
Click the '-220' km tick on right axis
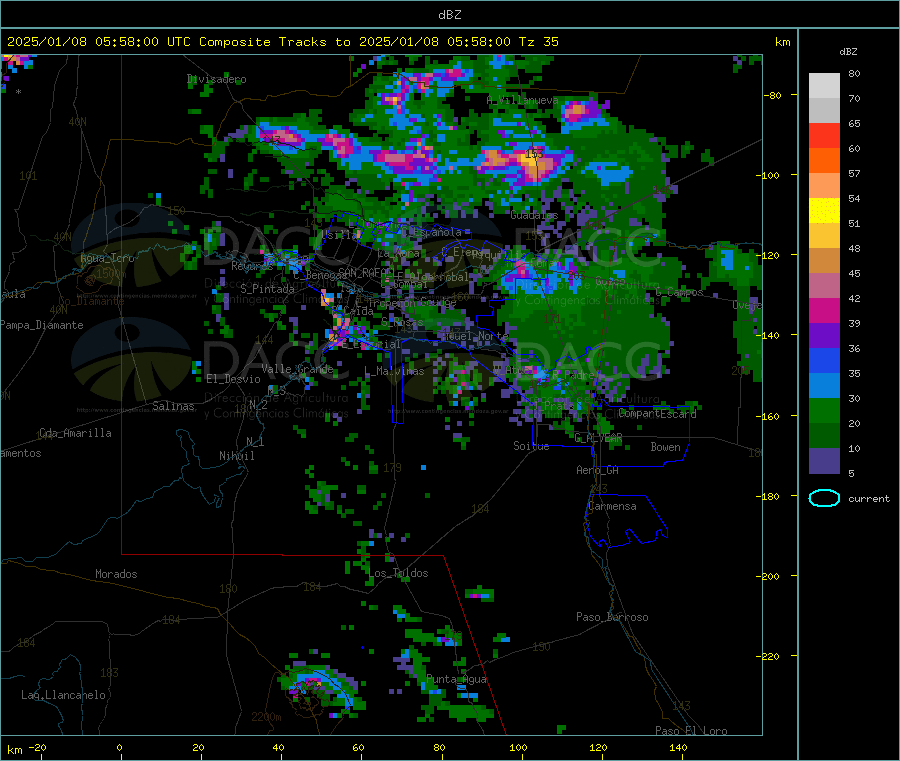[767, 657]
